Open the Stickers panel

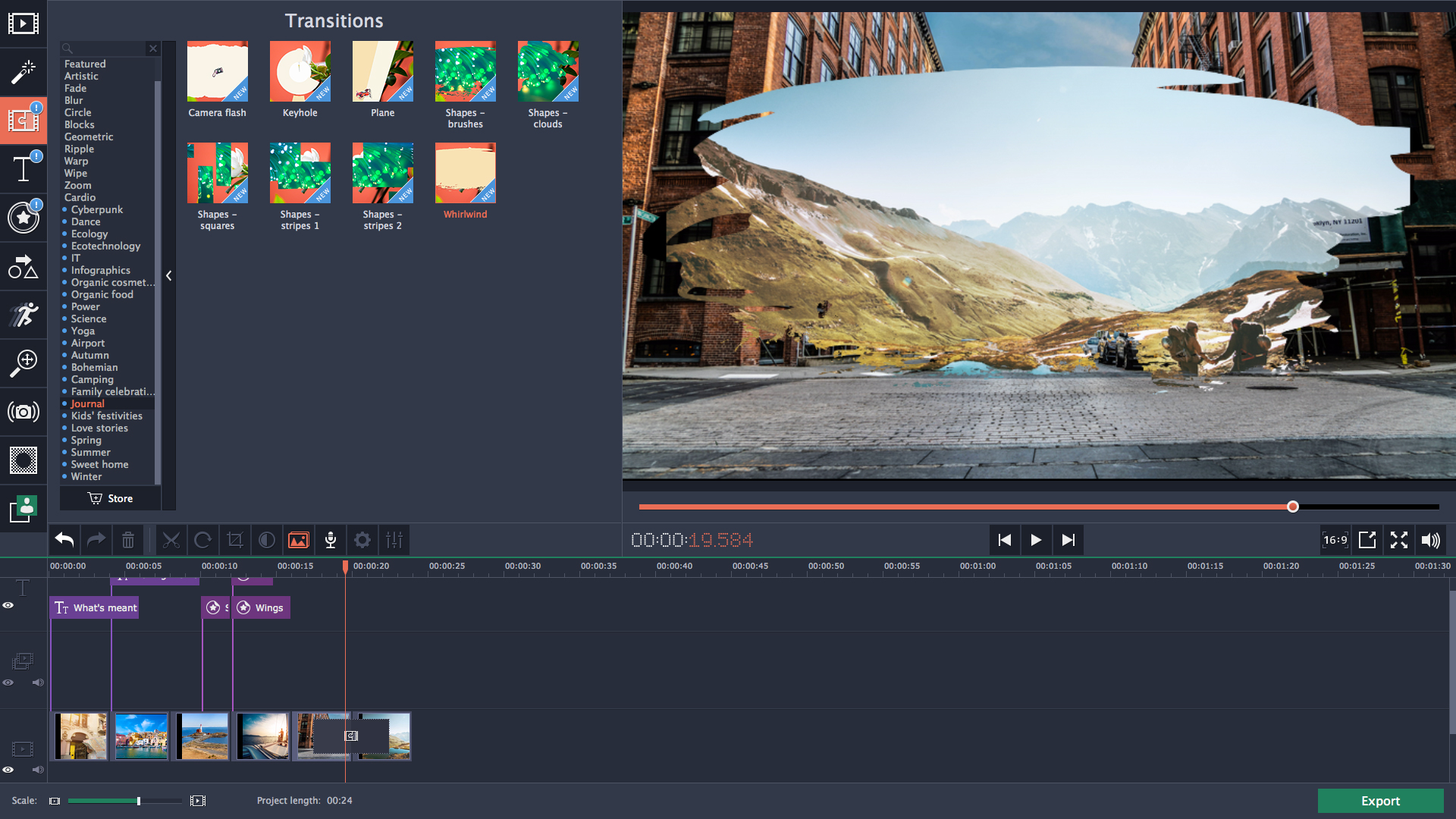coord(24,218)
